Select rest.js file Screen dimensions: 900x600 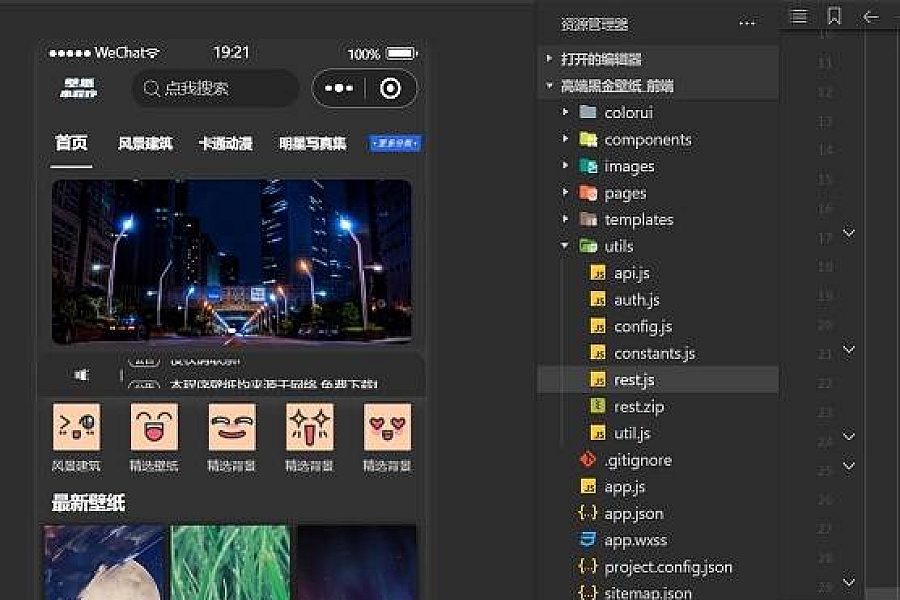coord(658,380)
